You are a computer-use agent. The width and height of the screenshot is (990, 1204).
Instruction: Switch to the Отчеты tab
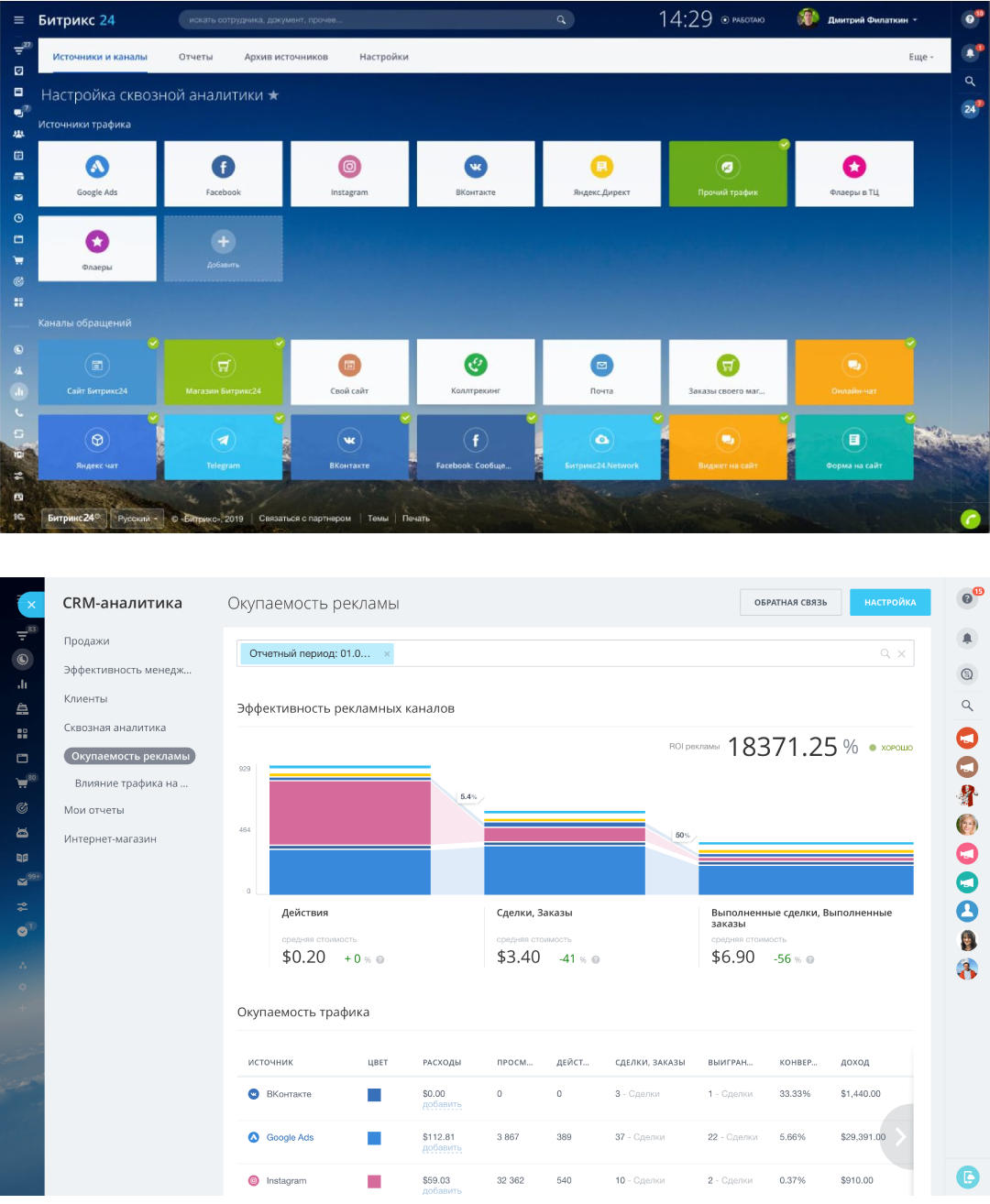click(x=195, y=57)
